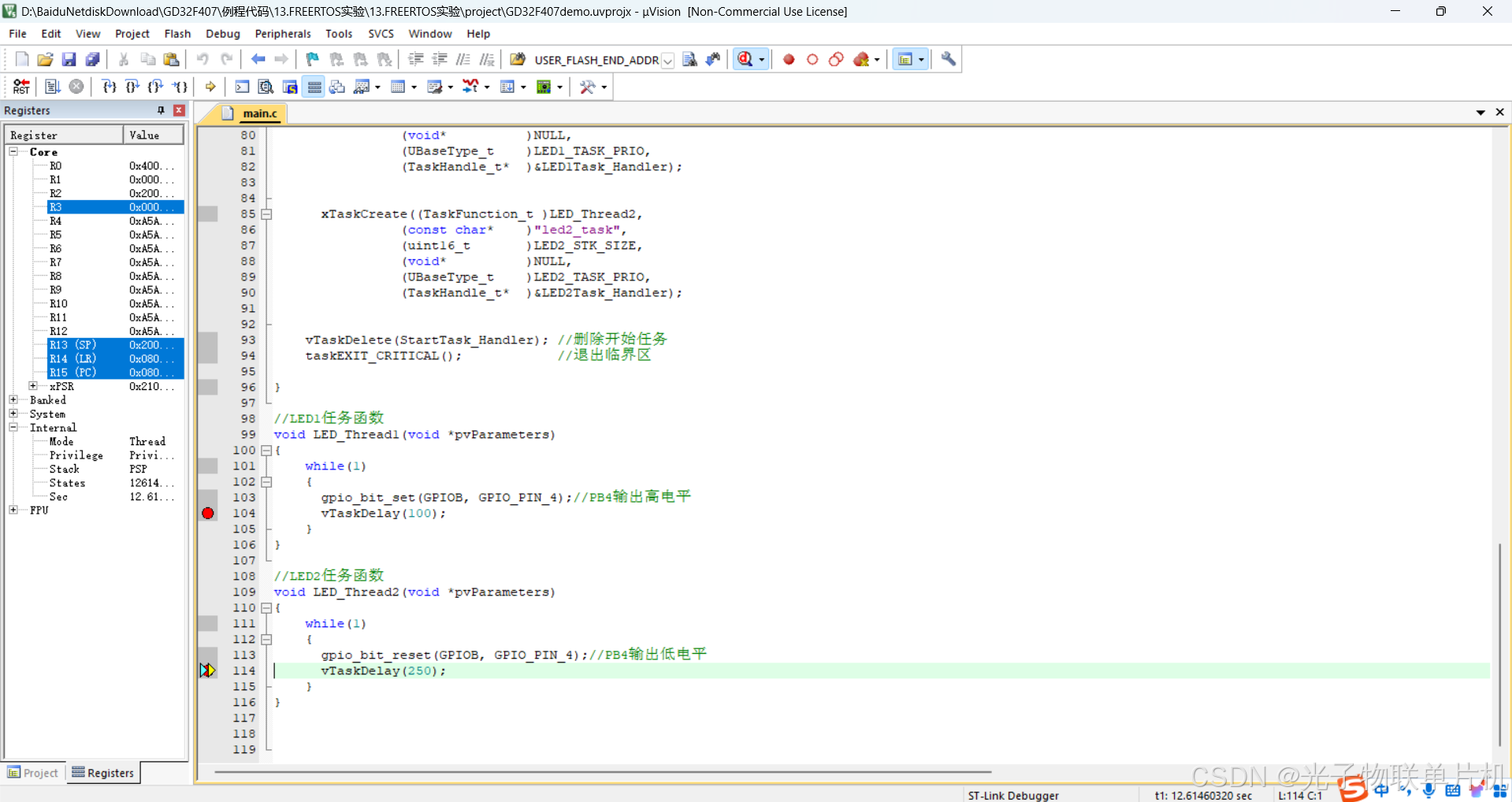This screenshot has width=1512, height=802.
Task: Pin the Registers panel with the pushpin
Action: point(161,110)
